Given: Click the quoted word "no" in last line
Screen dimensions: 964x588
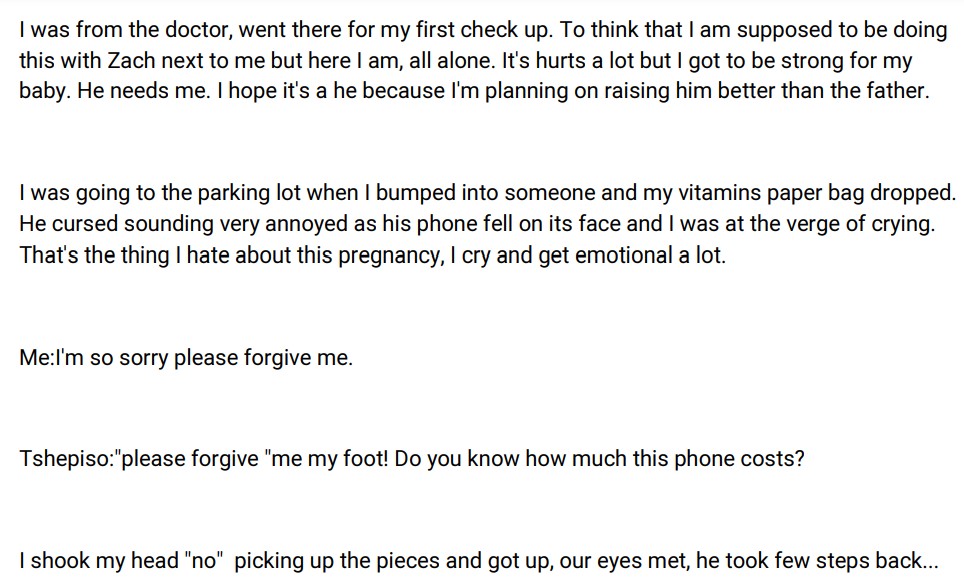Looking at the screenshot, I should [204, 561].
